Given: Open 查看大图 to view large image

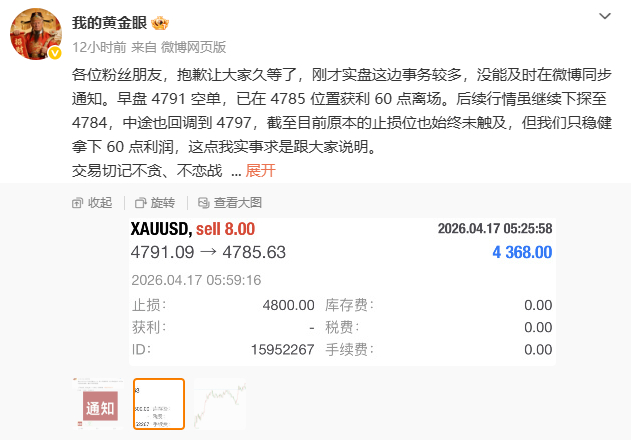Looking at the screenshot, I should point(230,202).
